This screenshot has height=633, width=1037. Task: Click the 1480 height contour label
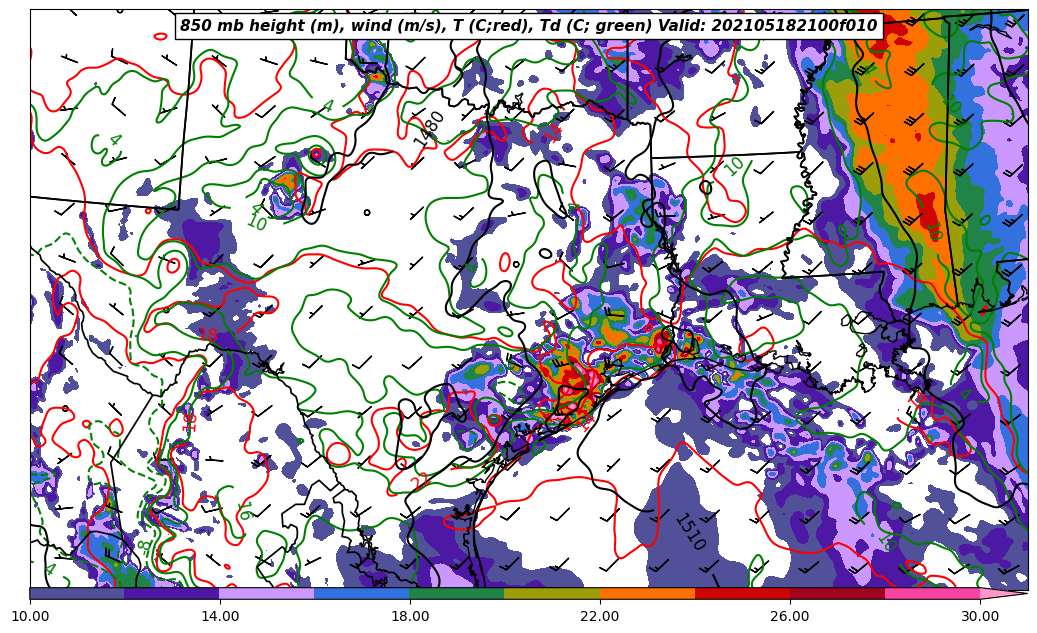tap(430, 129)
